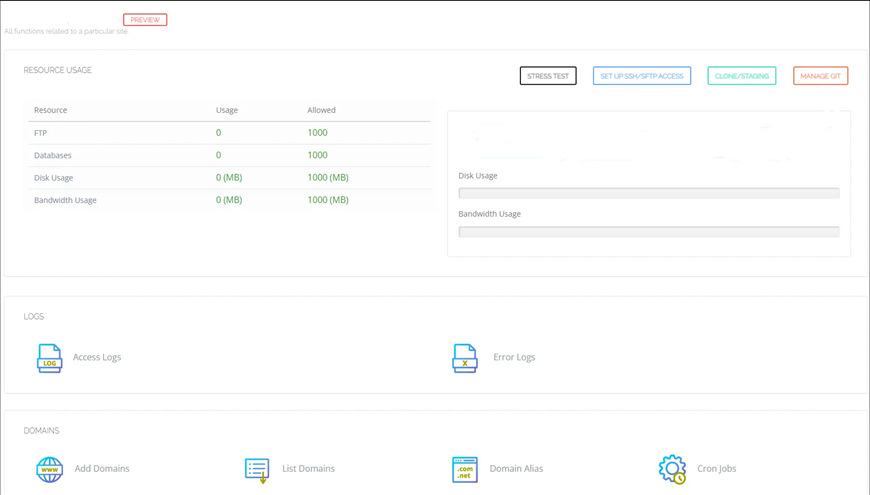Click the Add Domains globe icon
This screenshot has height=495, width=870.
49,469
